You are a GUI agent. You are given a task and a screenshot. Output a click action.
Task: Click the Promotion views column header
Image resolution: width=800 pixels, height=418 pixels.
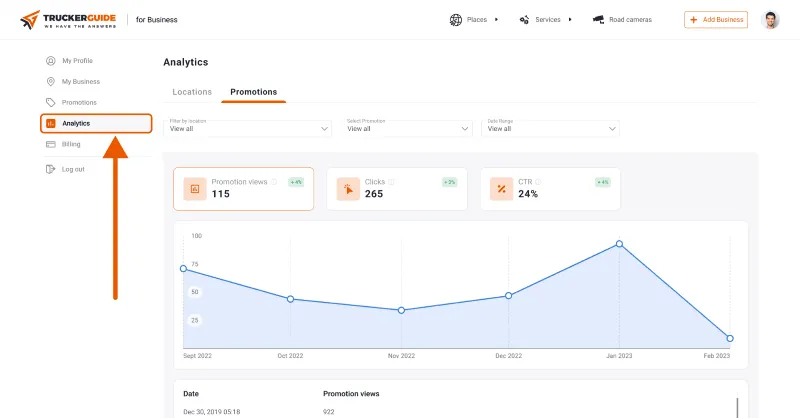351,394
